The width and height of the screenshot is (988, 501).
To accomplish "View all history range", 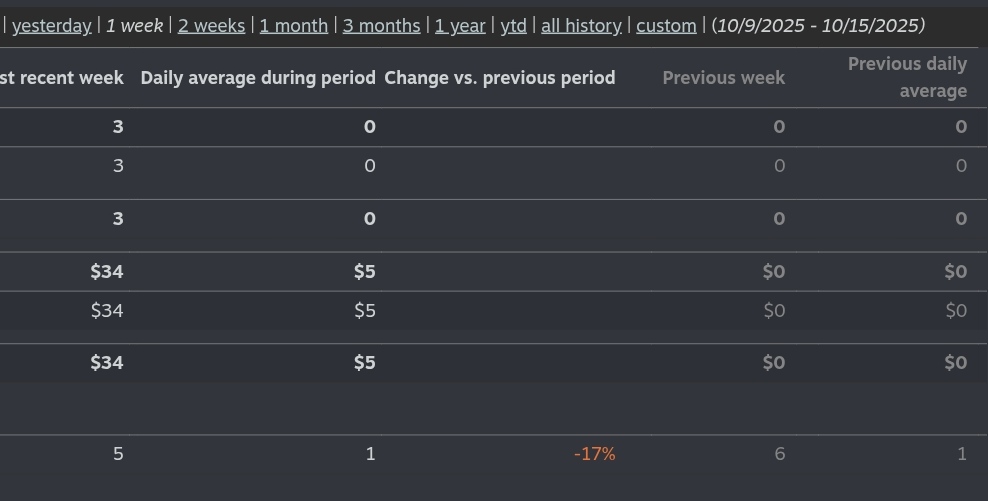I will click(x=581, y=26).
